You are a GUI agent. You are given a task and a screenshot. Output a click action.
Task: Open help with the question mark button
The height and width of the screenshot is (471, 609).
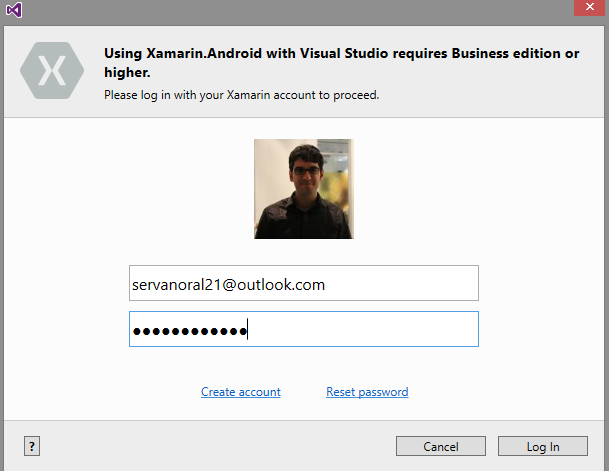[32, 446]
